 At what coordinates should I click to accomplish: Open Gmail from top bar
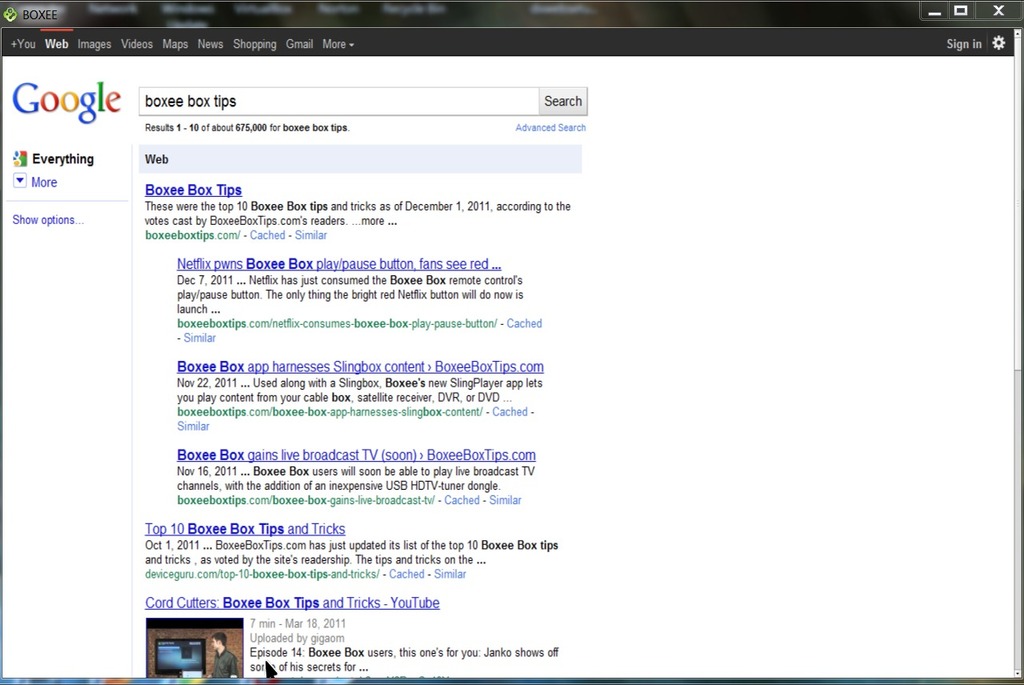299,44
